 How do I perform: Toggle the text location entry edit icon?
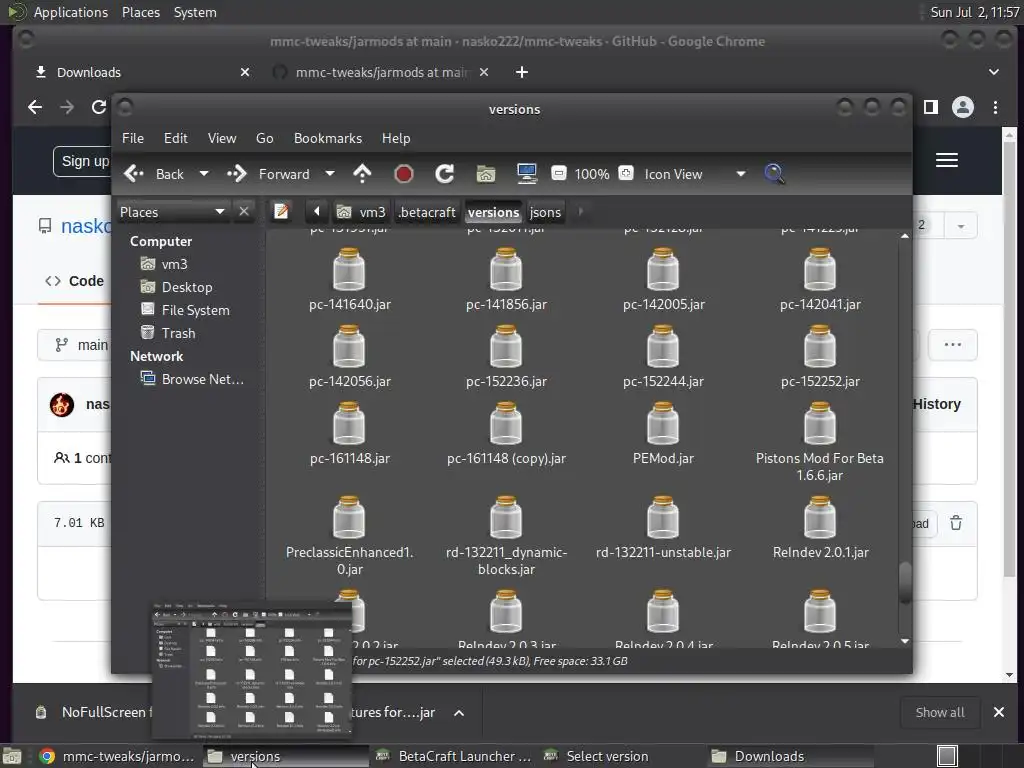click(x=282, y=212)
